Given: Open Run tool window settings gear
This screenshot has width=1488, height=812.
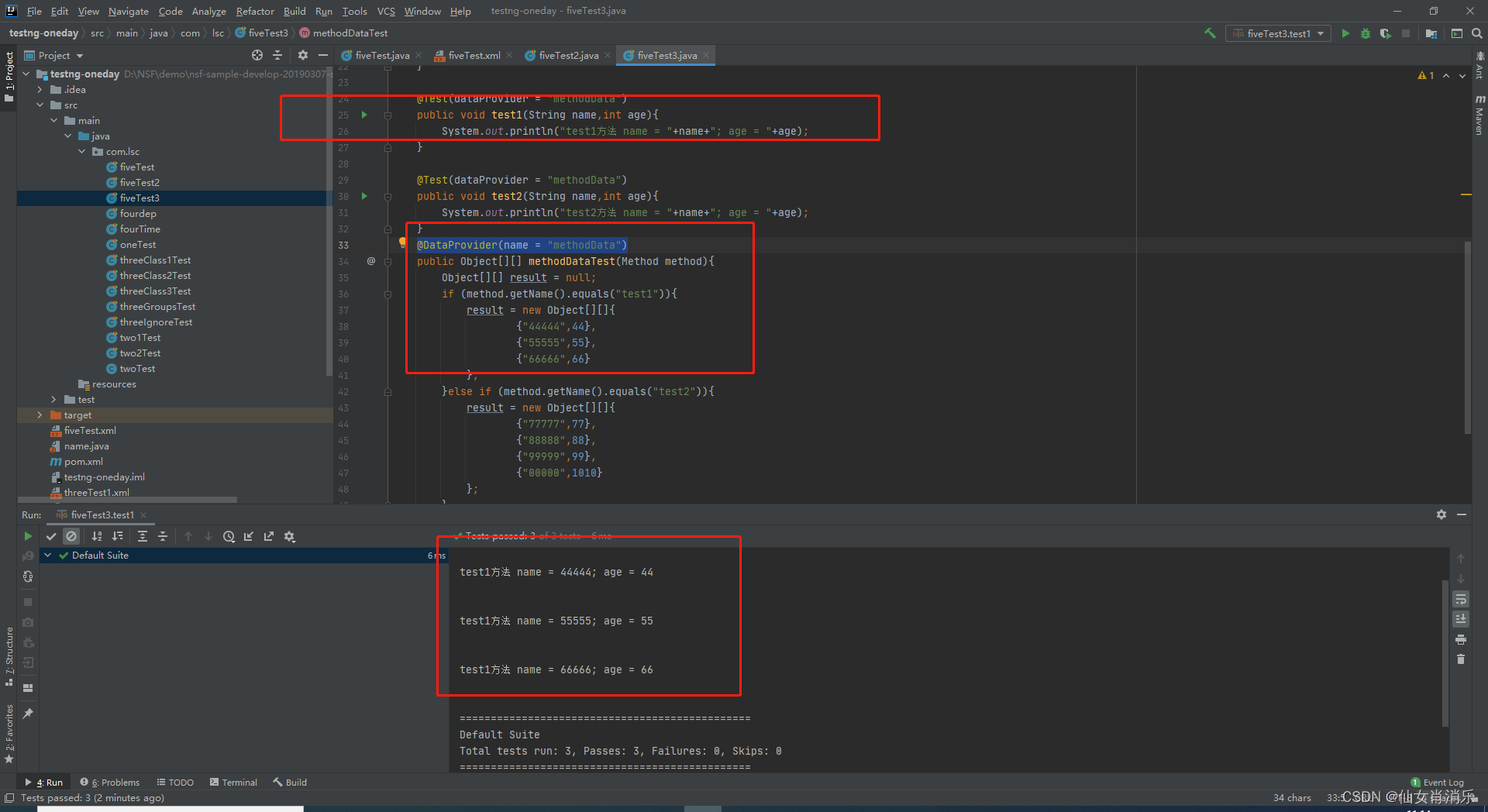Looking at the screenshot, I should click(x=1441, y=514).
